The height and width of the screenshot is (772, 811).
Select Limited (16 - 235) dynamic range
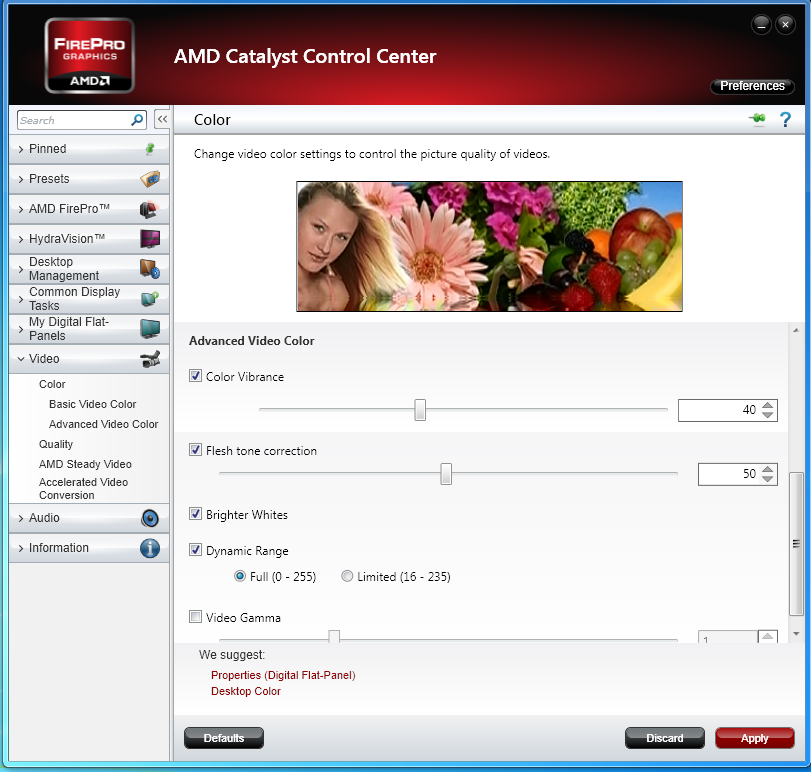[x=347, y=576]
